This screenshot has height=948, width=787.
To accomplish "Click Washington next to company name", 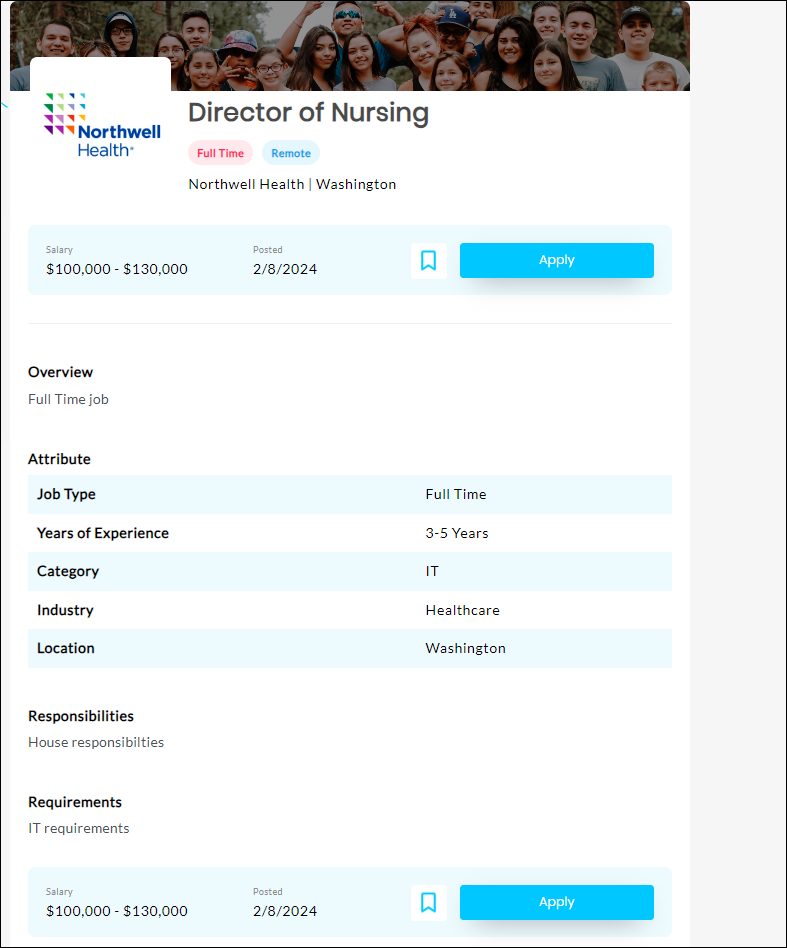I will tap(356, 184).
